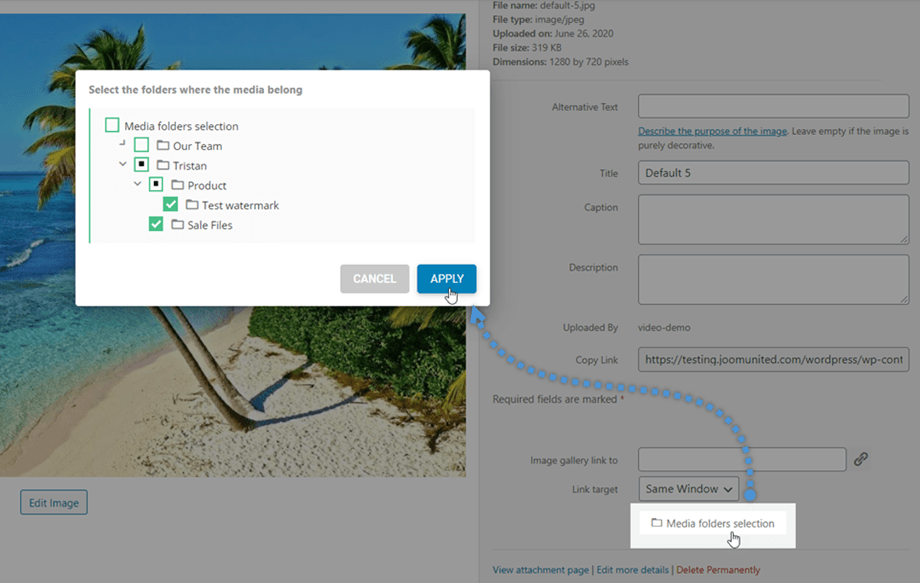Click the Our Team folder icon
The image size is (920, 583).
(162, 146)
